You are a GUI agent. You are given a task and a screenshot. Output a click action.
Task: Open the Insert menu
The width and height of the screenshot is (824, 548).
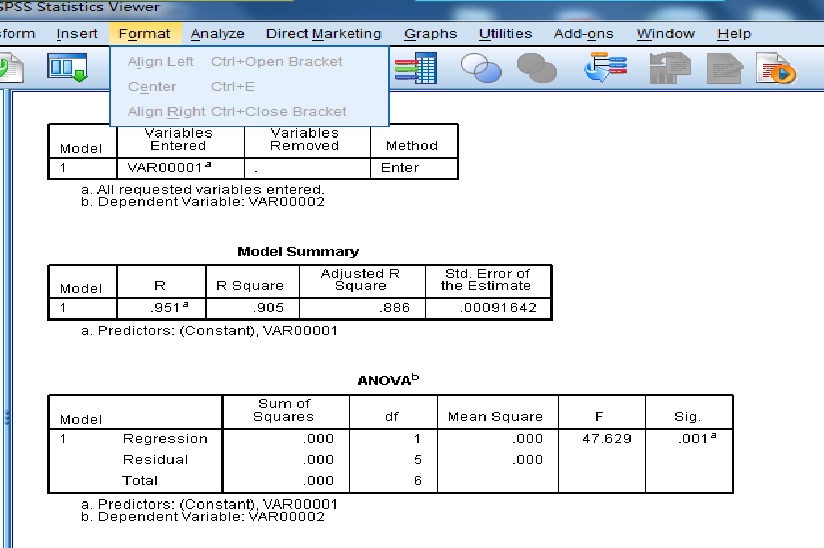(x=77, y=34)
